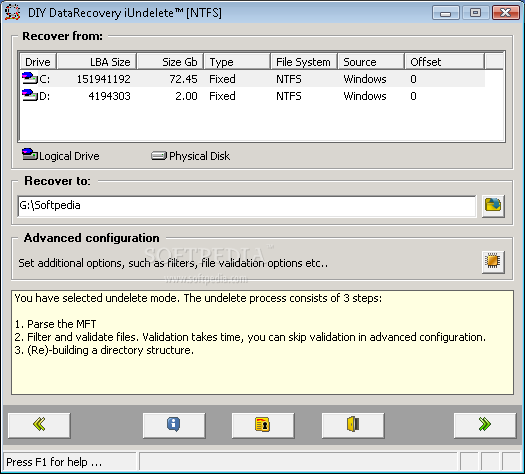Image resolution: width=525 pixels, height=474 pixels.
Task: Click the Logical Drive label
Action: [69, 156]
